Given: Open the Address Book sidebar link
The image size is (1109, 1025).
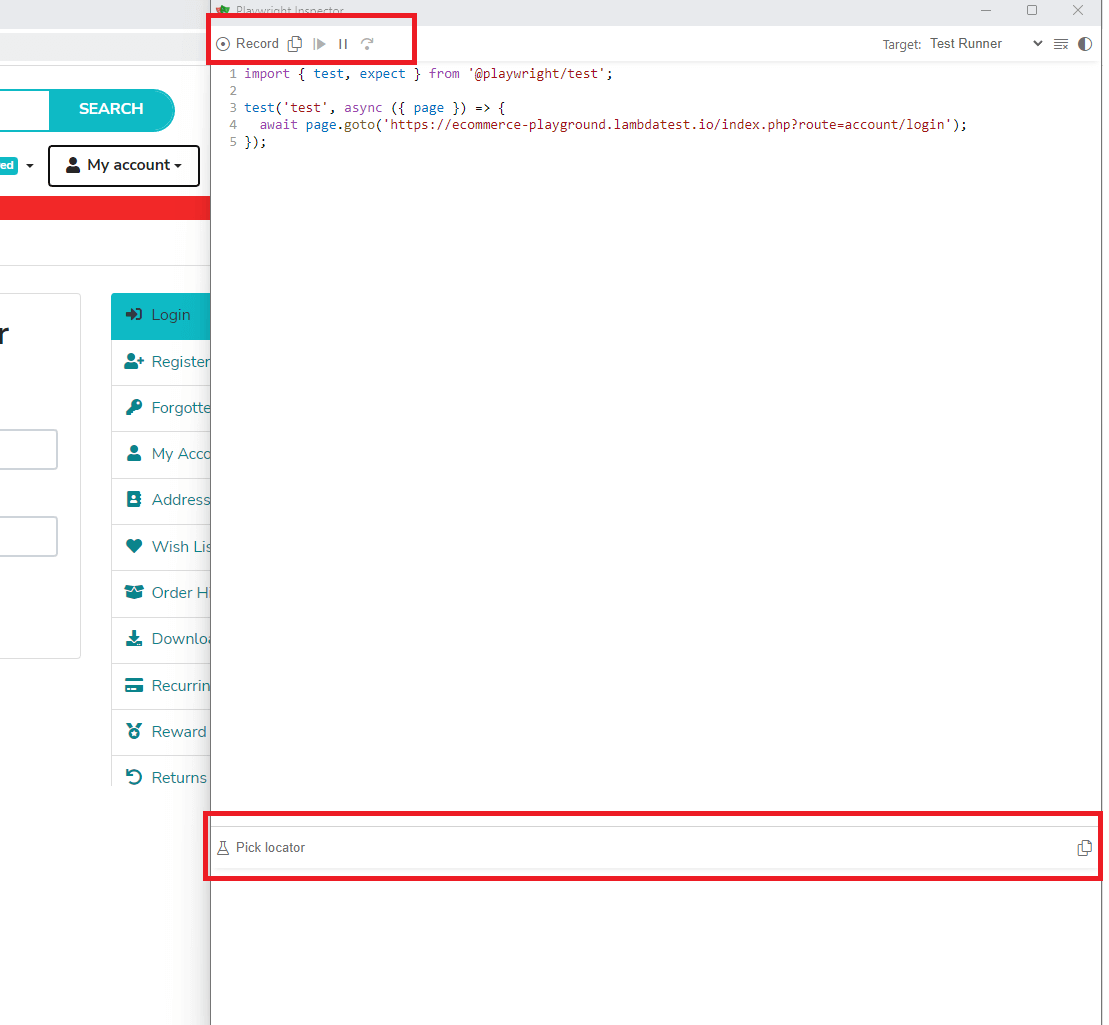Looking at the screenshot, I should pyautogui.click(x=161, y=500).
